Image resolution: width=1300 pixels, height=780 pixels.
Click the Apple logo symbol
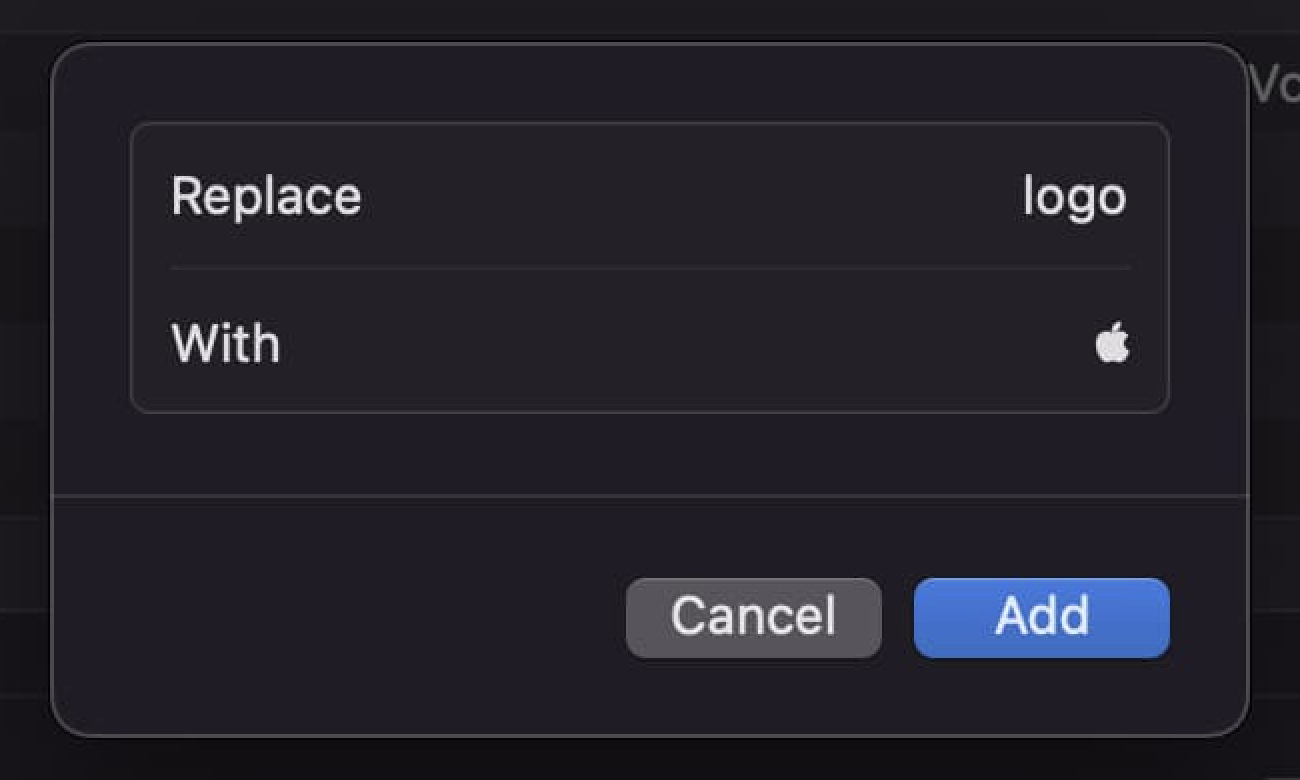1112,344
